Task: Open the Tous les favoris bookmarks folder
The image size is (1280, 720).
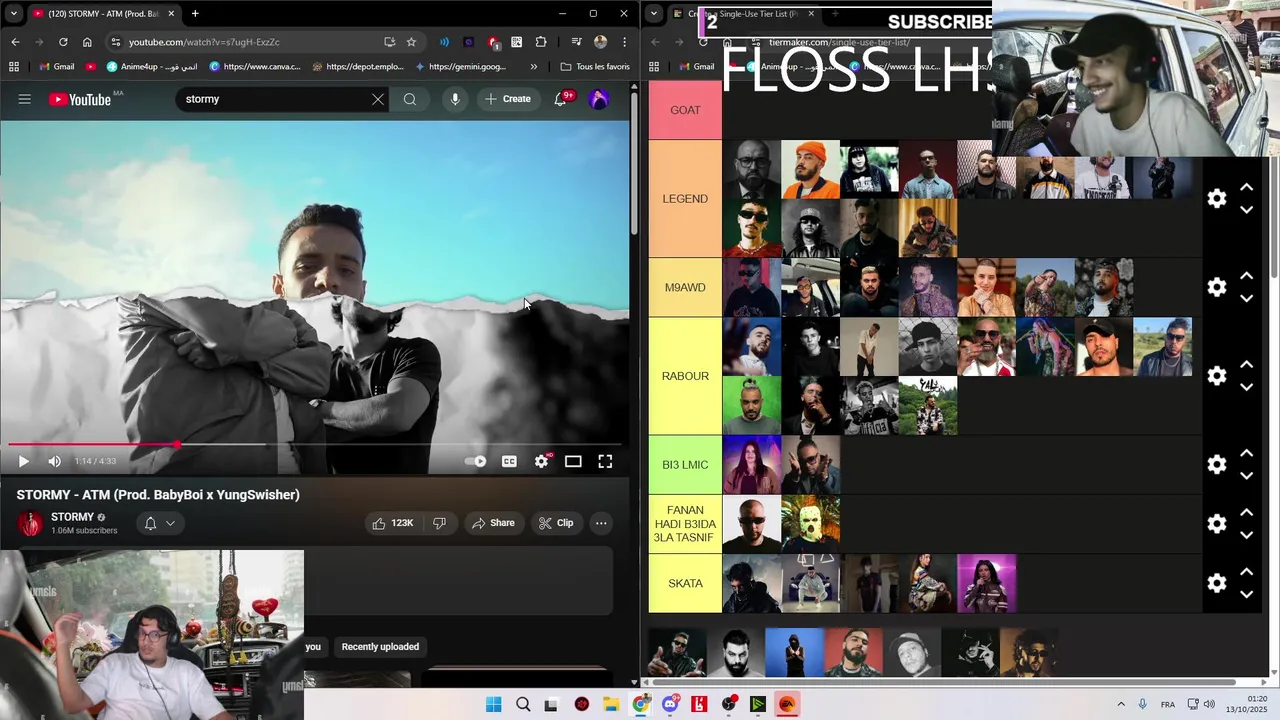Action: 595,67
